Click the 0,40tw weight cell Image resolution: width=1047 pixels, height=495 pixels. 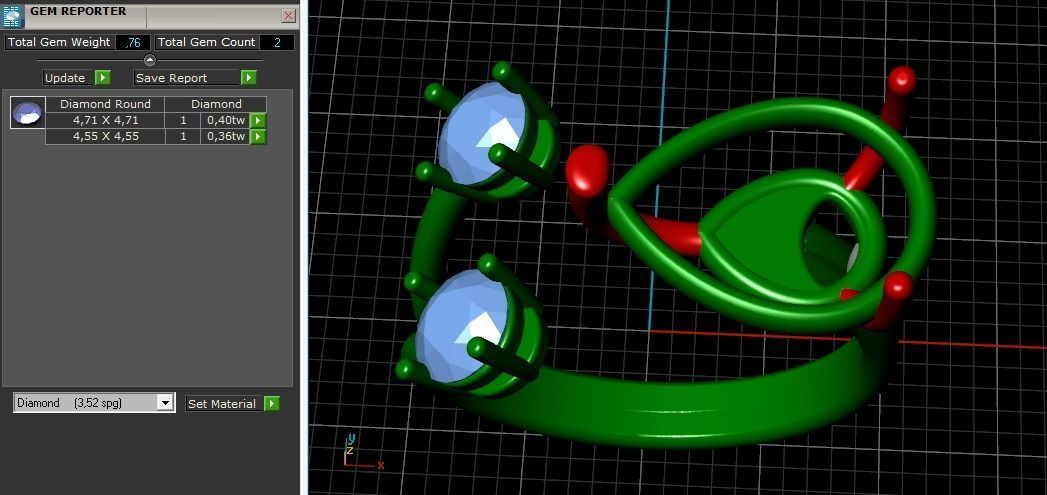point(225,120)
